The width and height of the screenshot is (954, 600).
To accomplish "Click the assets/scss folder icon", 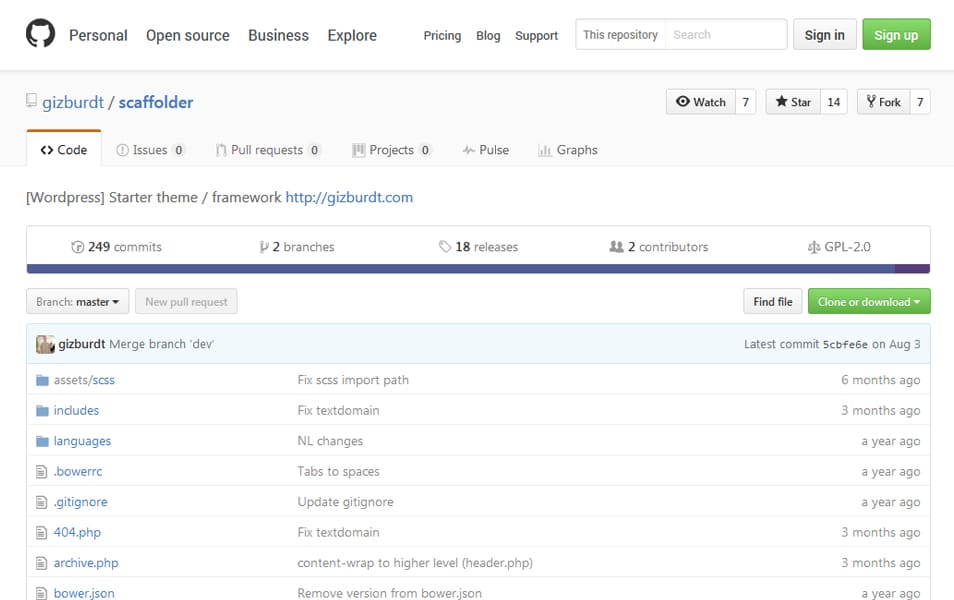I will point(42,380).
